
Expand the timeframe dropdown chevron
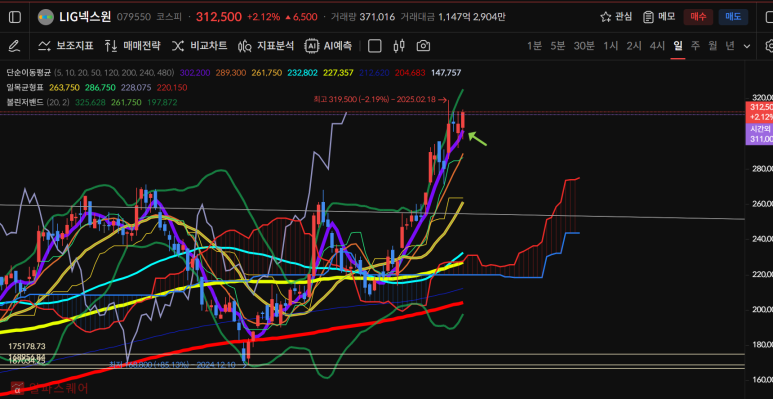point(747,46)
